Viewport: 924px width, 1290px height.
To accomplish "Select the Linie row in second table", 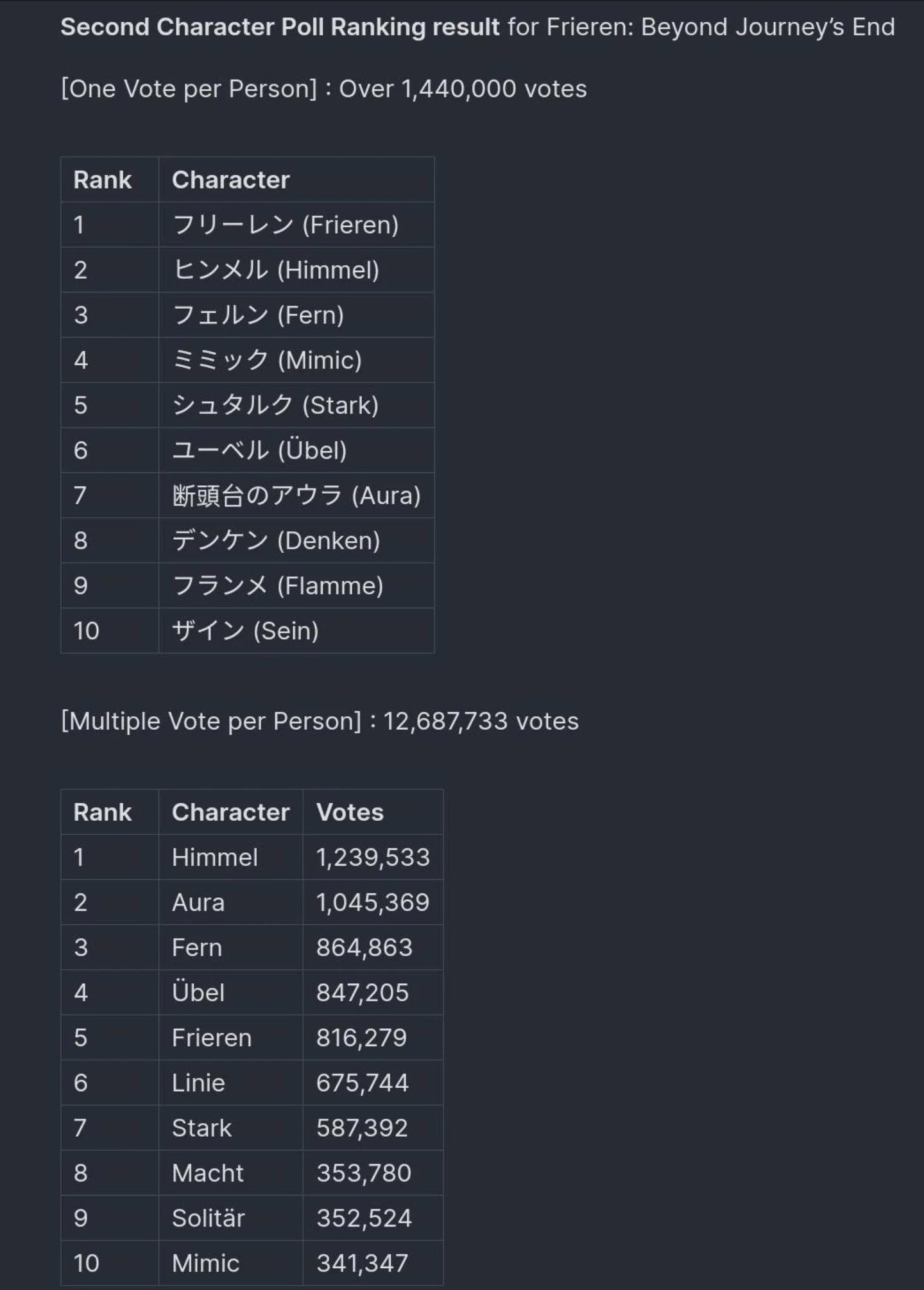I will (252, 1083).
